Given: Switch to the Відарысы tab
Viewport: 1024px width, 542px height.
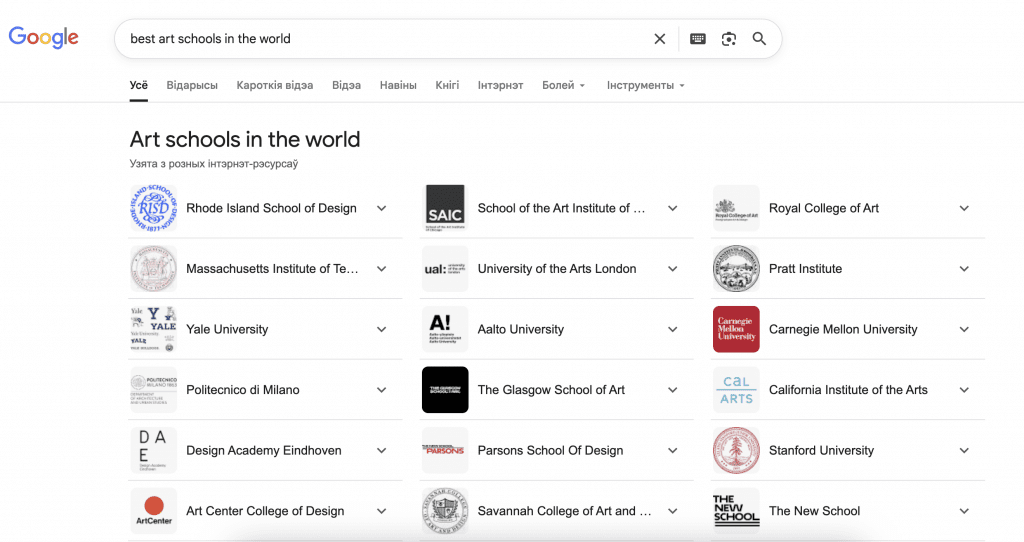Looking at the screenshot, I should [192, 86].
